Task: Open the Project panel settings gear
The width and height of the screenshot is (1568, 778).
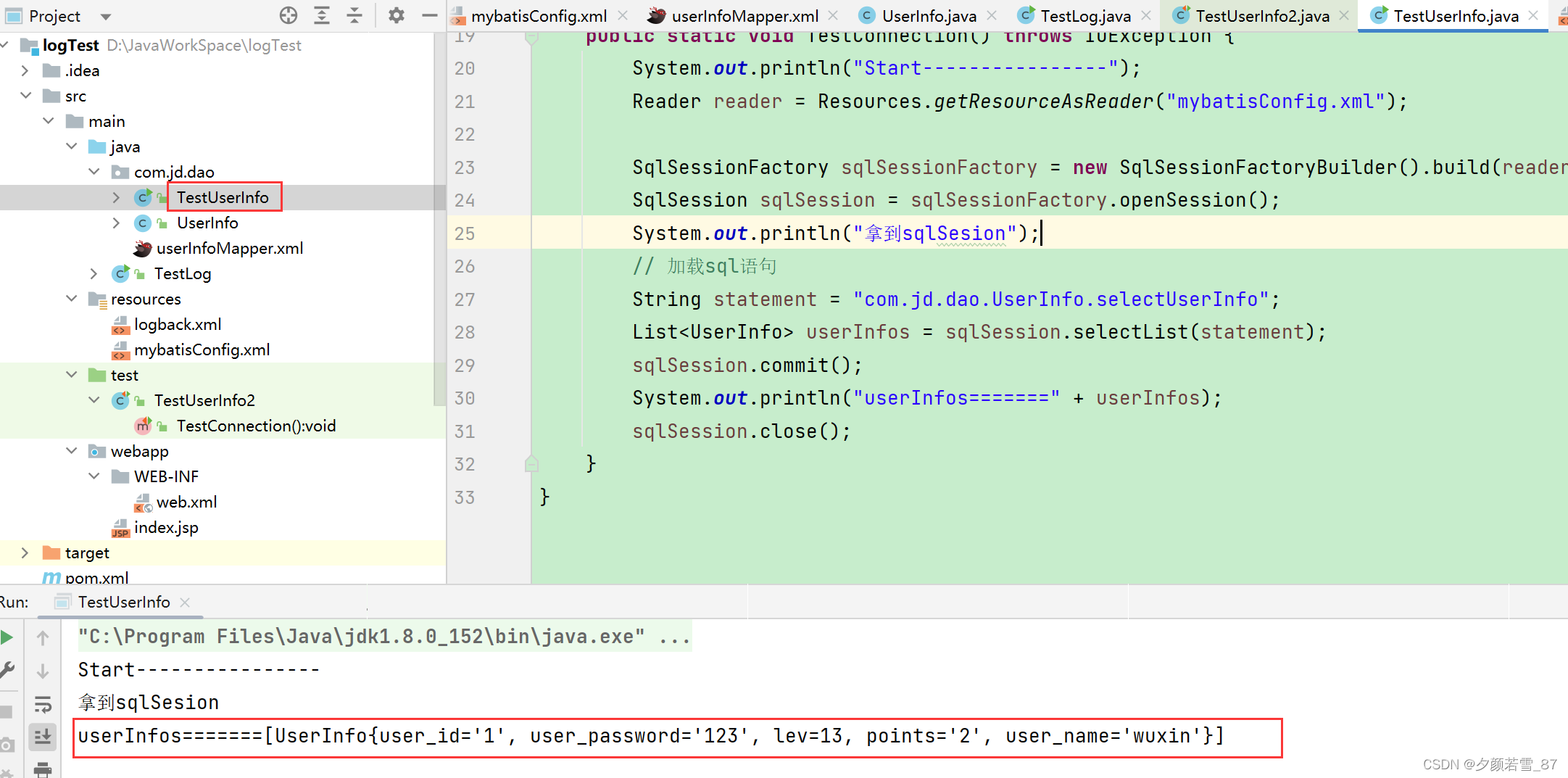Action: [396, 15]
